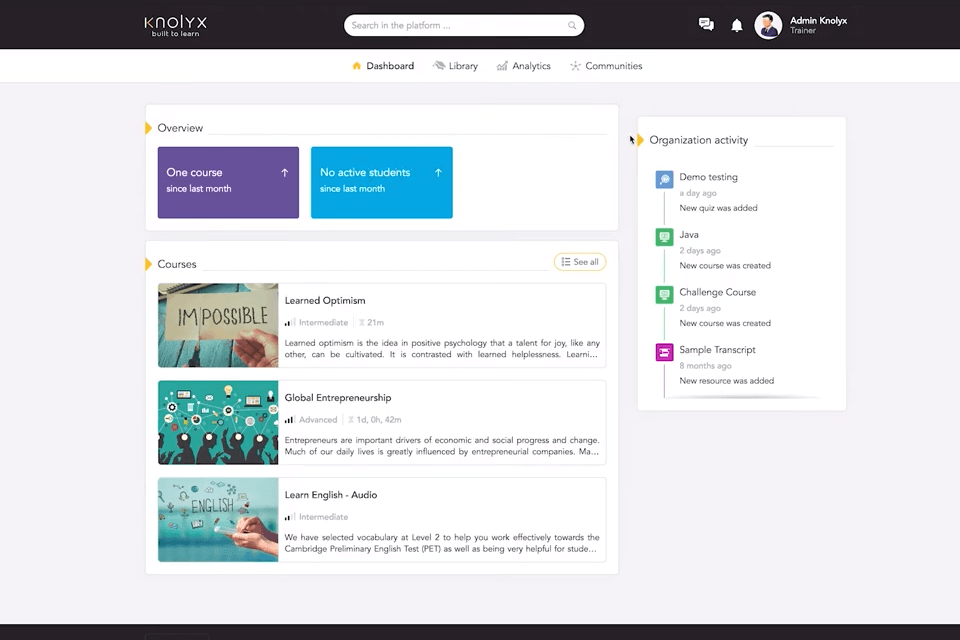Open the Global Entrepreneurship course title
Screen dimensions: 960x640
click(x=338, y=398)
